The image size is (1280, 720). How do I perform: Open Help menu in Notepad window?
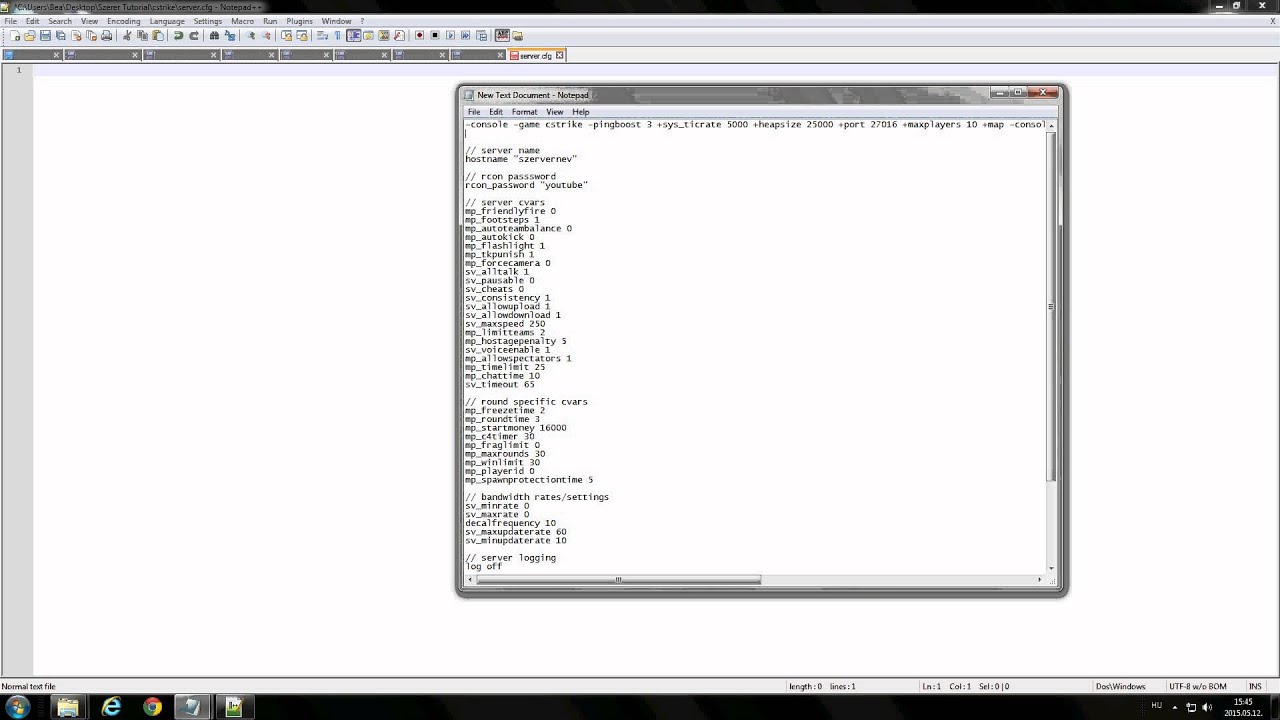[x=580, y=112]
